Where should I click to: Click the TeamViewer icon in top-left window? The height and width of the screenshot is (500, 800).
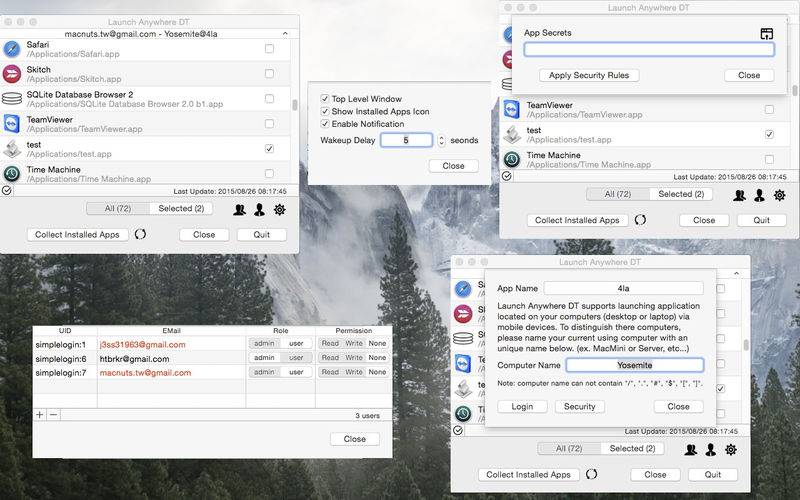(x=12, y=123)
